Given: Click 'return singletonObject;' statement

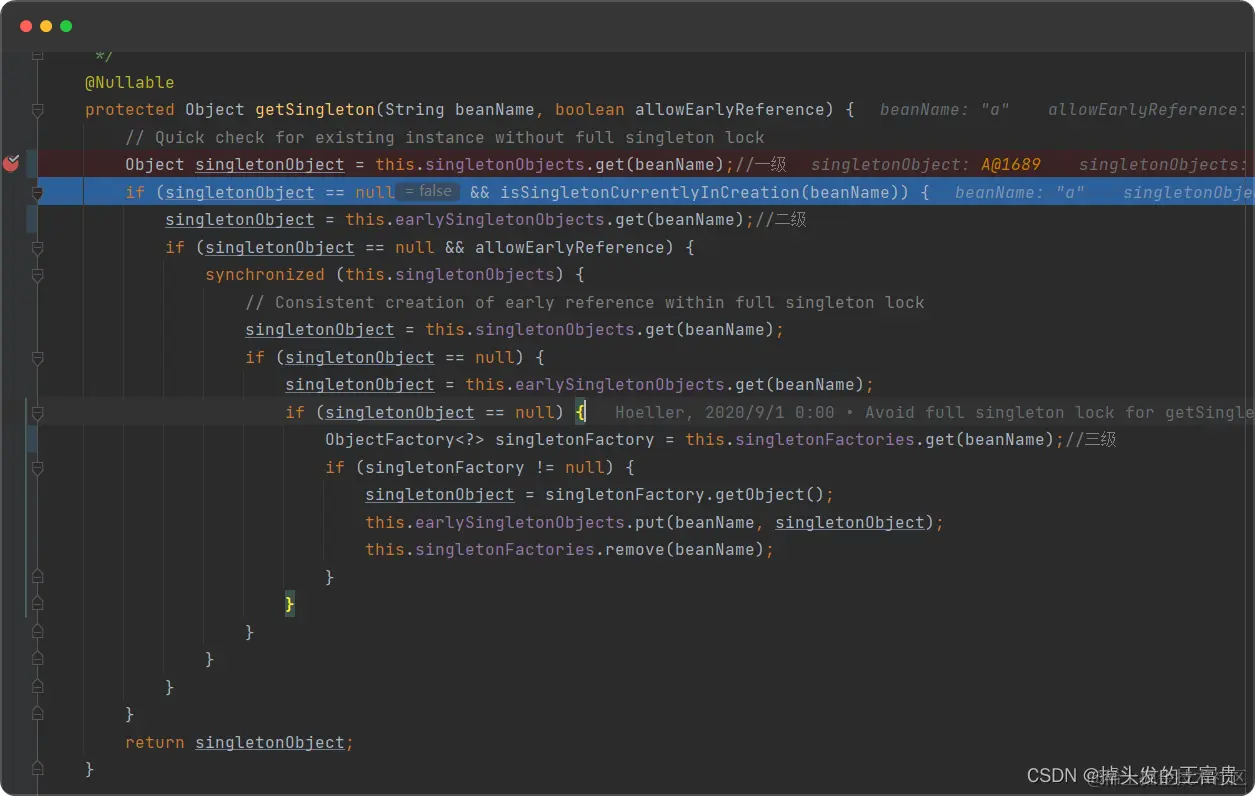Looking at the screenshot, I should pos(239,742).
